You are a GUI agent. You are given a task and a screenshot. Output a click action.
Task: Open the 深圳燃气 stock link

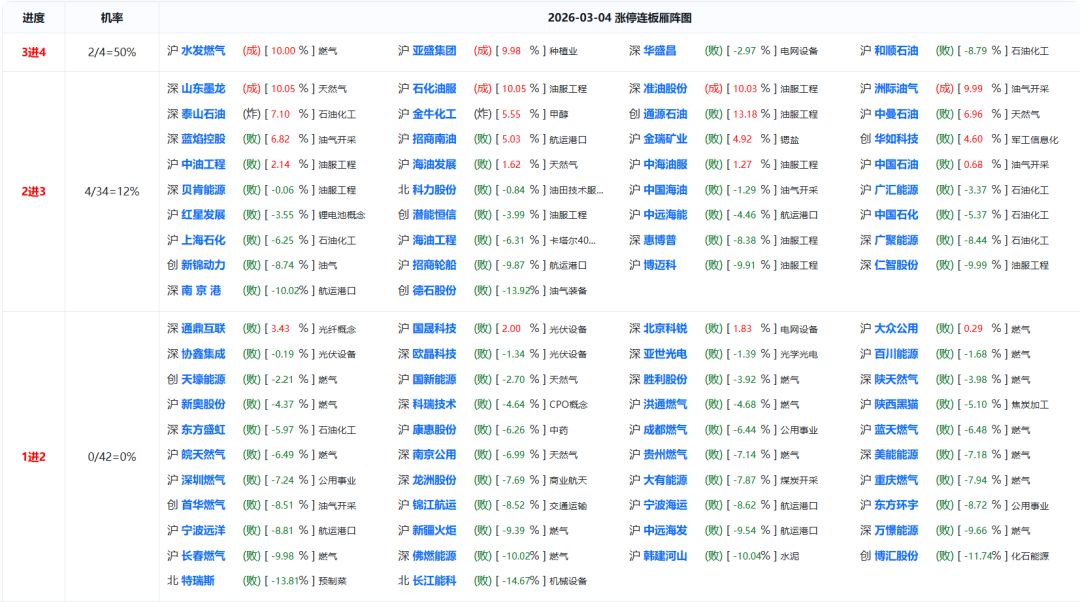click(x=203, y=480)
